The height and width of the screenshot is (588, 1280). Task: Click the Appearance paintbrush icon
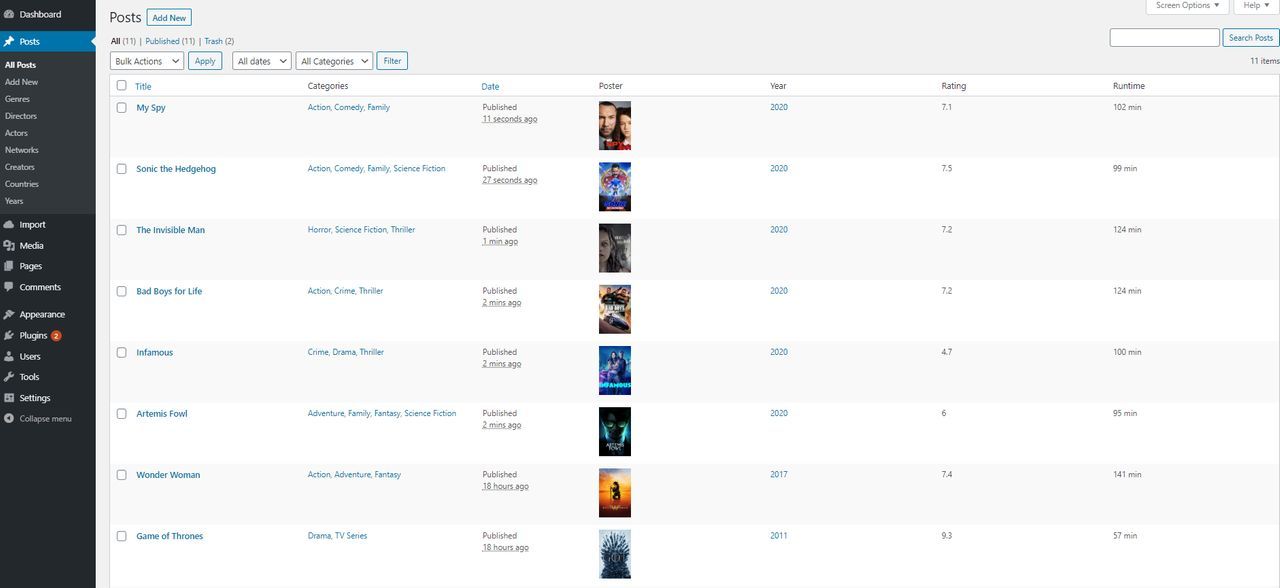click(9, 315)
